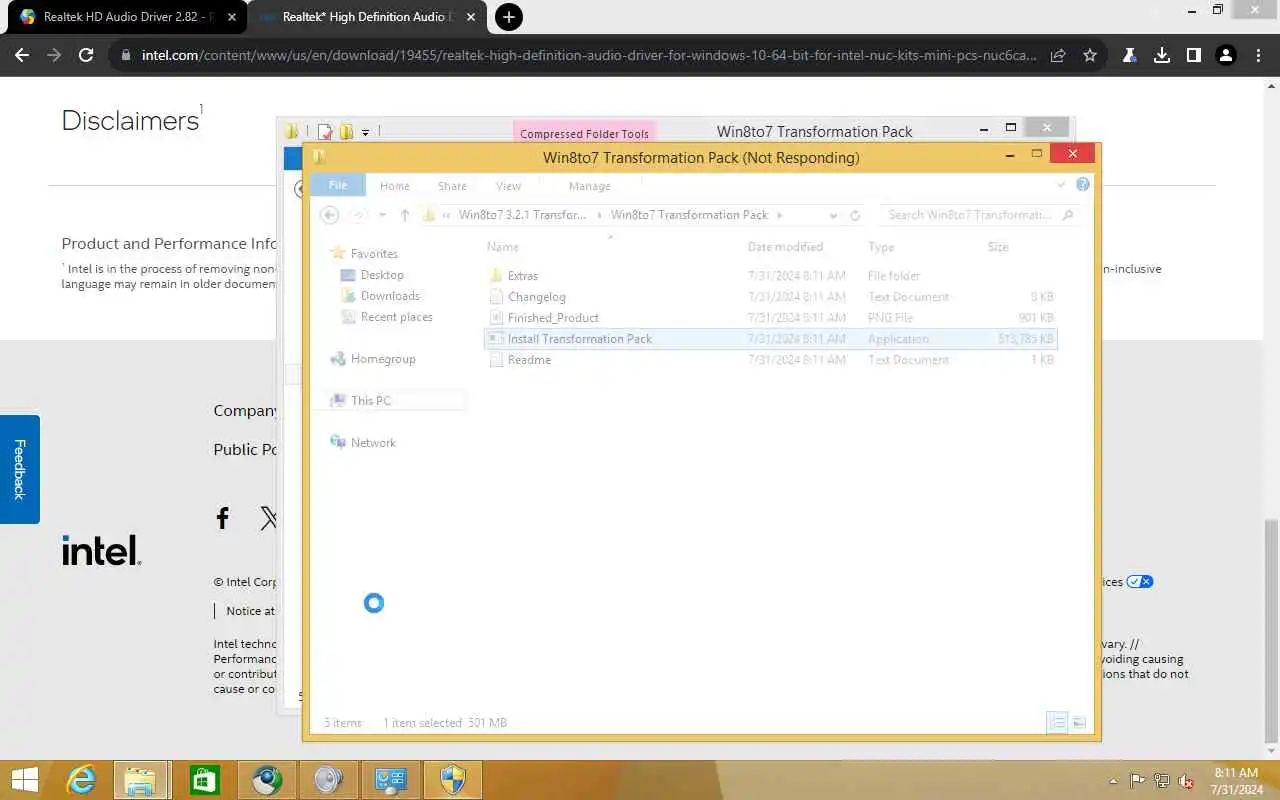Click the Explorer back navigation arrow
The image size is (1280, 800).
tap(329, 215)
